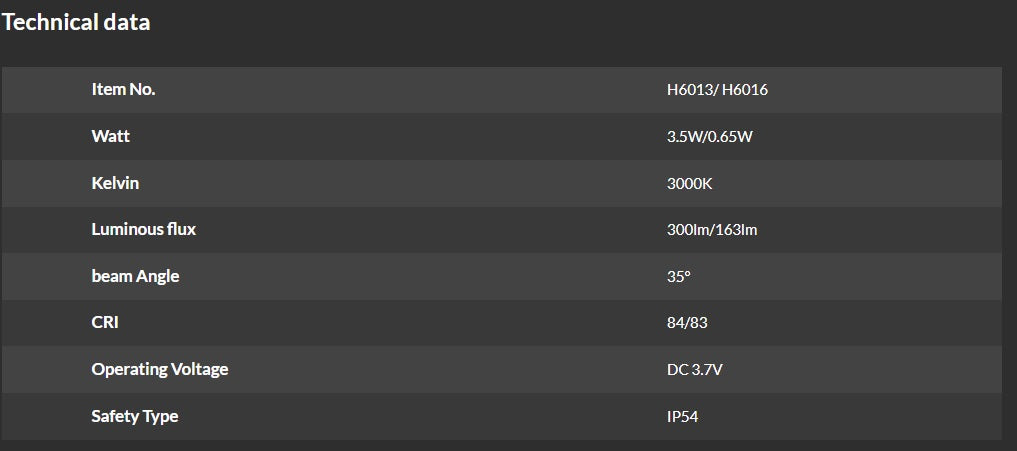This screenshot has width=1017, height=451.
Task: Select the 84/83 CRI value
Action: [x=687, y=323]
